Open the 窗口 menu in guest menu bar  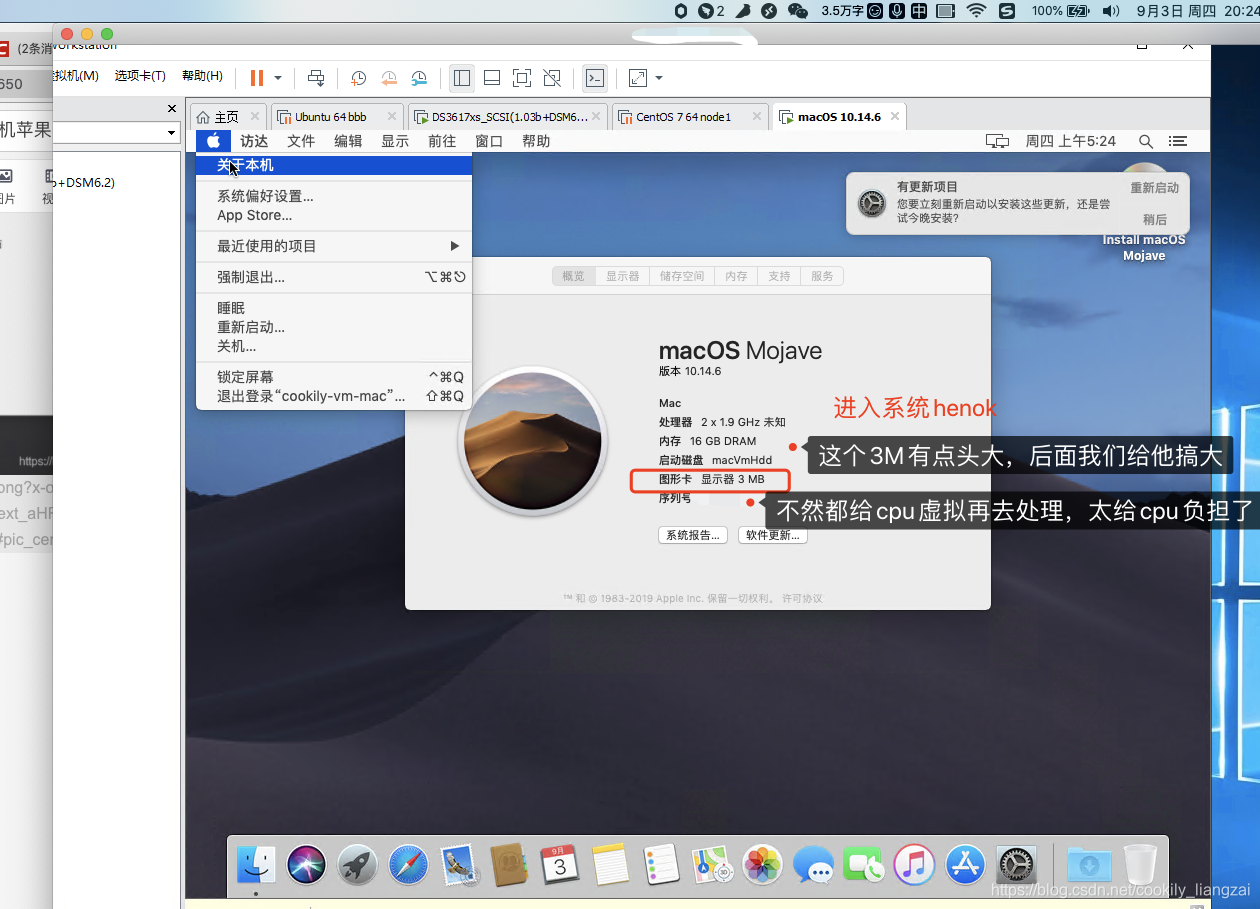pos(489,141)
